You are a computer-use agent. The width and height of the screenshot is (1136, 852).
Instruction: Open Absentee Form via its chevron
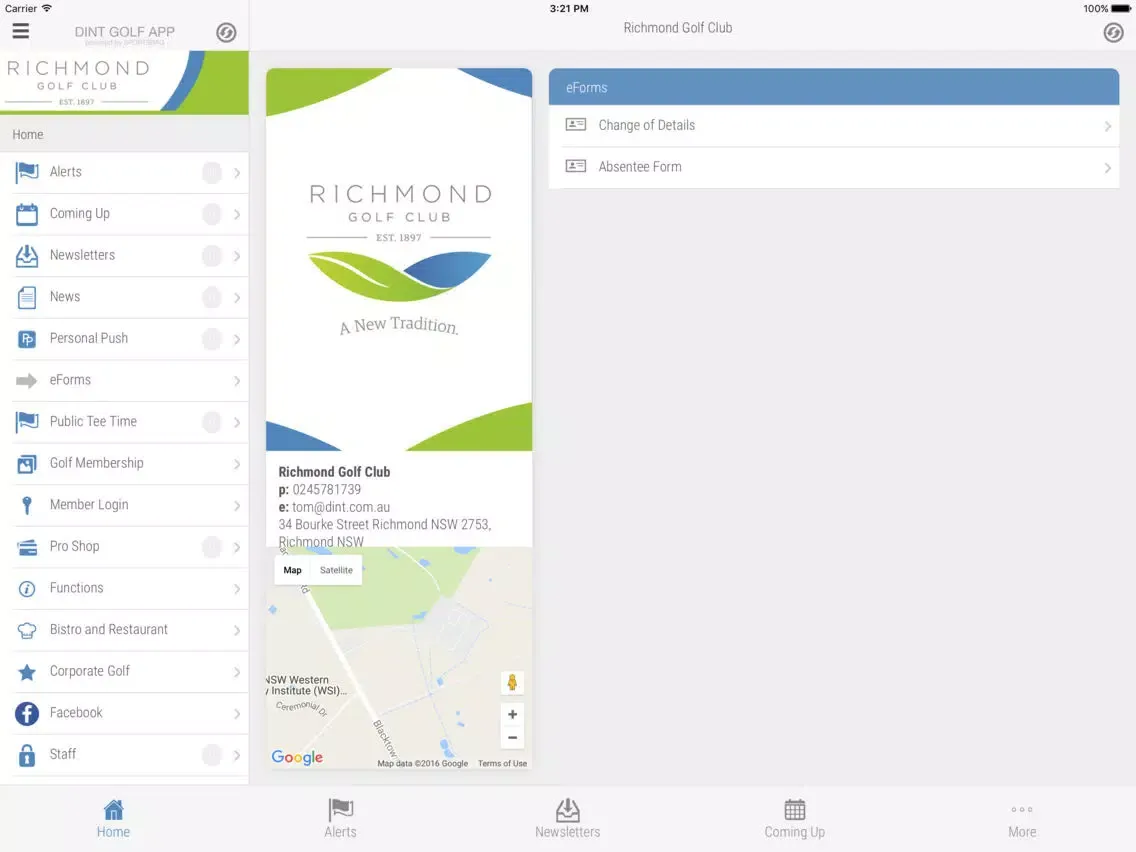[1107, 168]
